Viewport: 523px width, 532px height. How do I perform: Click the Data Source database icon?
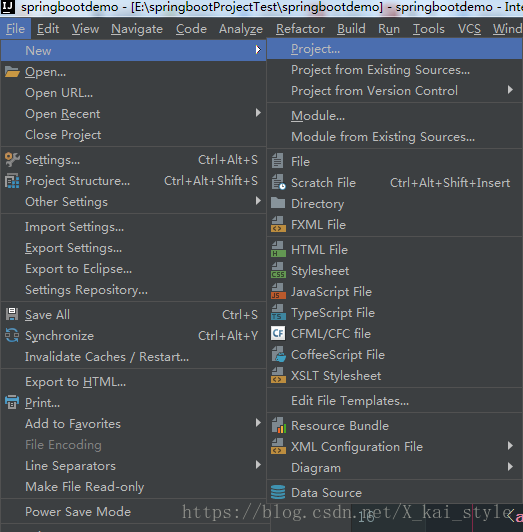click(278, 492)
